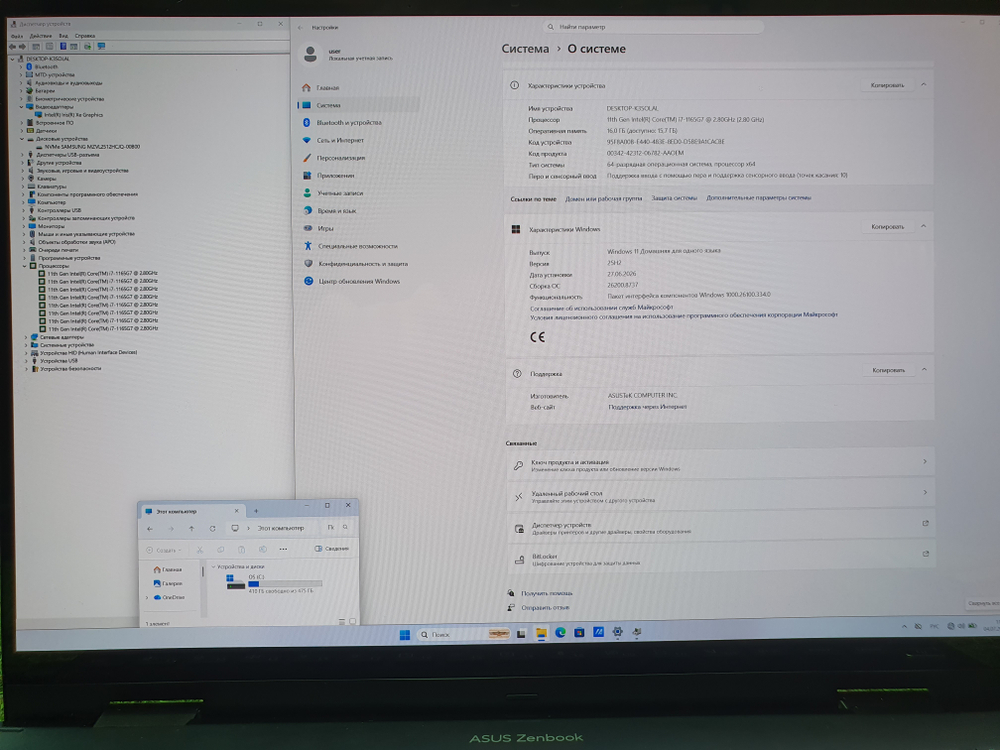Open Ключ продукта и активация row
The height and width of the screenshot is (750, 1000).
click(x=721, y=465)
